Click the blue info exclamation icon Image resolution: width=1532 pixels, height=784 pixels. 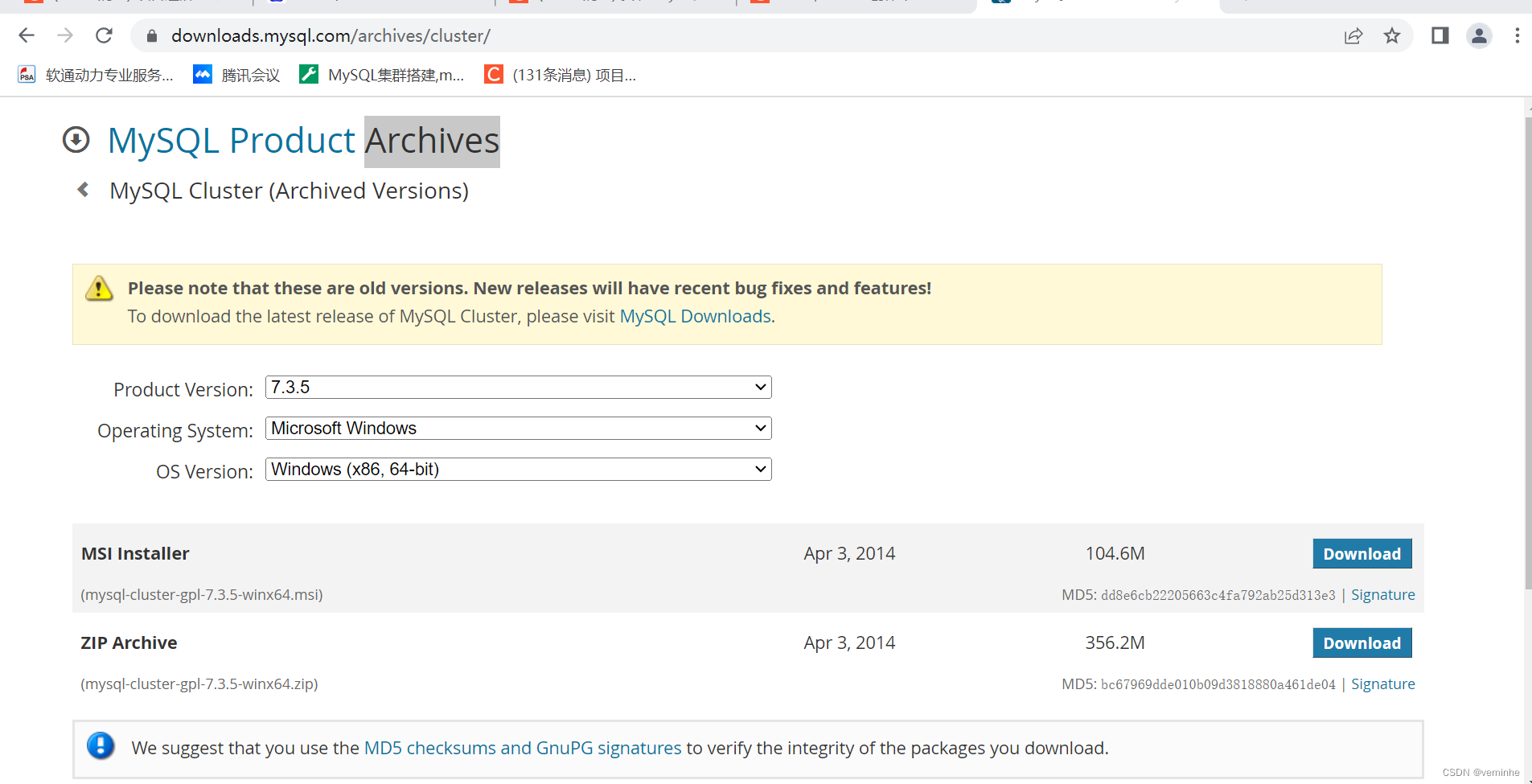click(x=101, y=746)
